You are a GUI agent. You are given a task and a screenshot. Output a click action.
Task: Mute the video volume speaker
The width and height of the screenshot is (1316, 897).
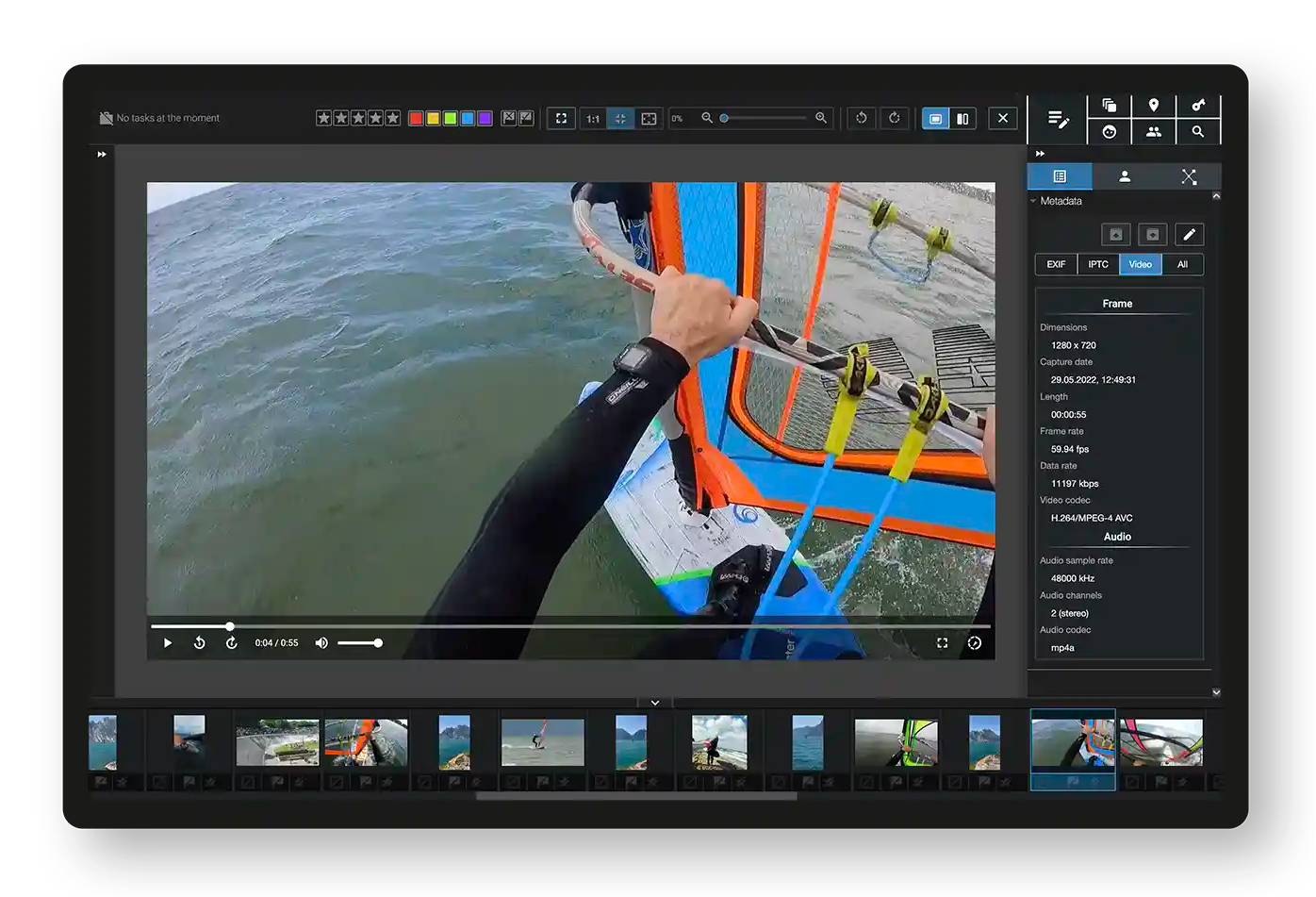coord(321,643)
